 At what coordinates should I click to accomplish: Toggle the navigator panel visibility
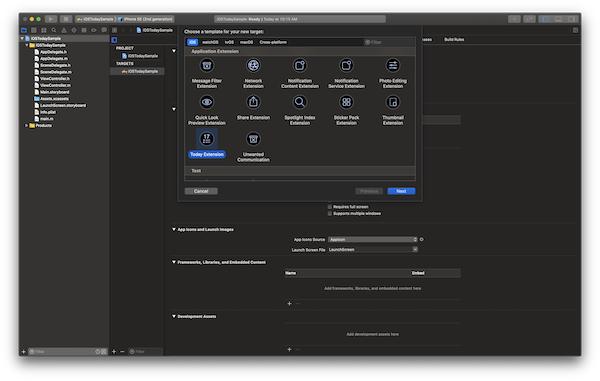point(545,19)
